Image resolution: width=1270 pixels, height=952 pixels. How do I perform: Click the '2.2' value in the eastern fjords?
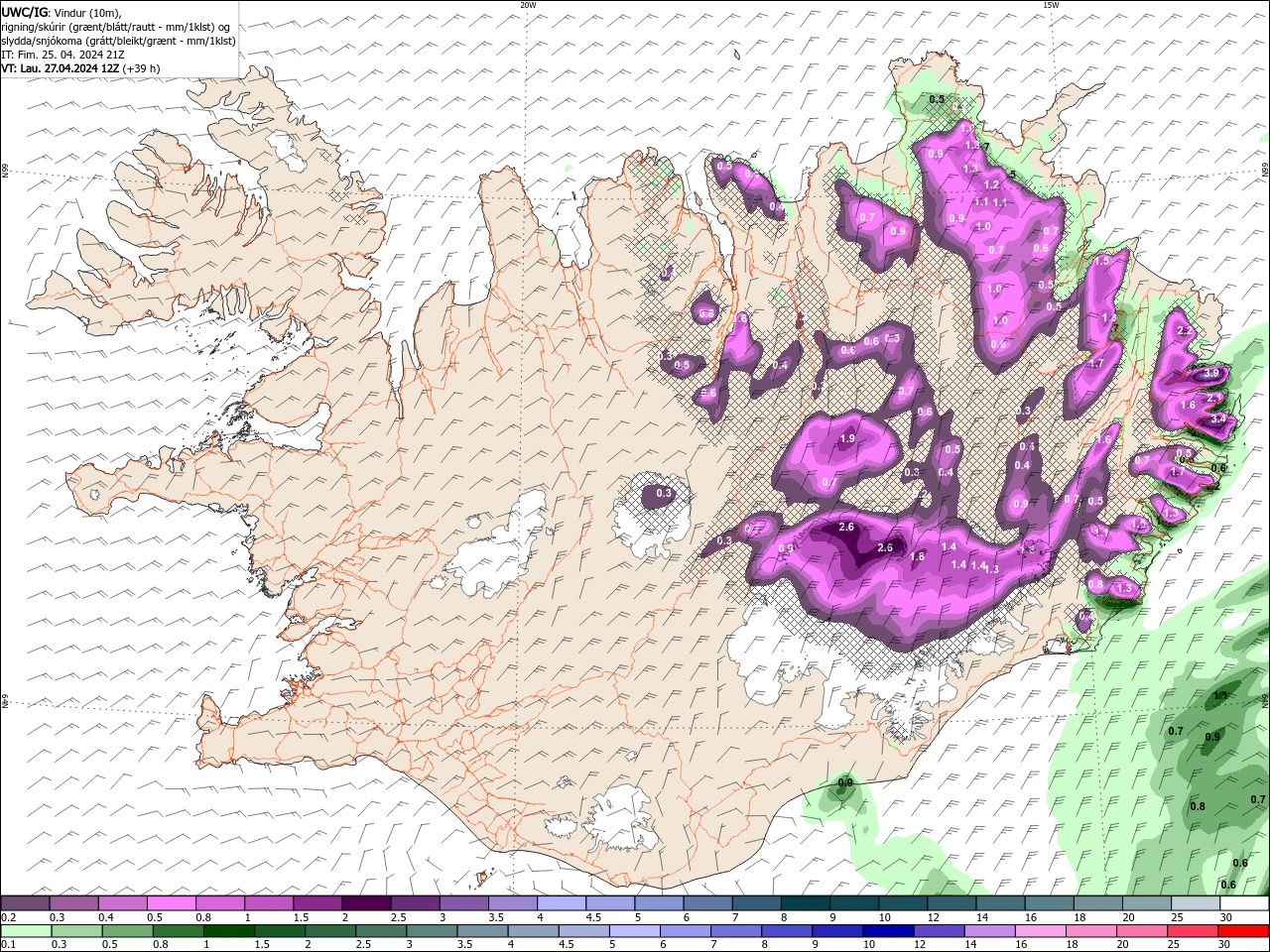tap(1183, 330)
